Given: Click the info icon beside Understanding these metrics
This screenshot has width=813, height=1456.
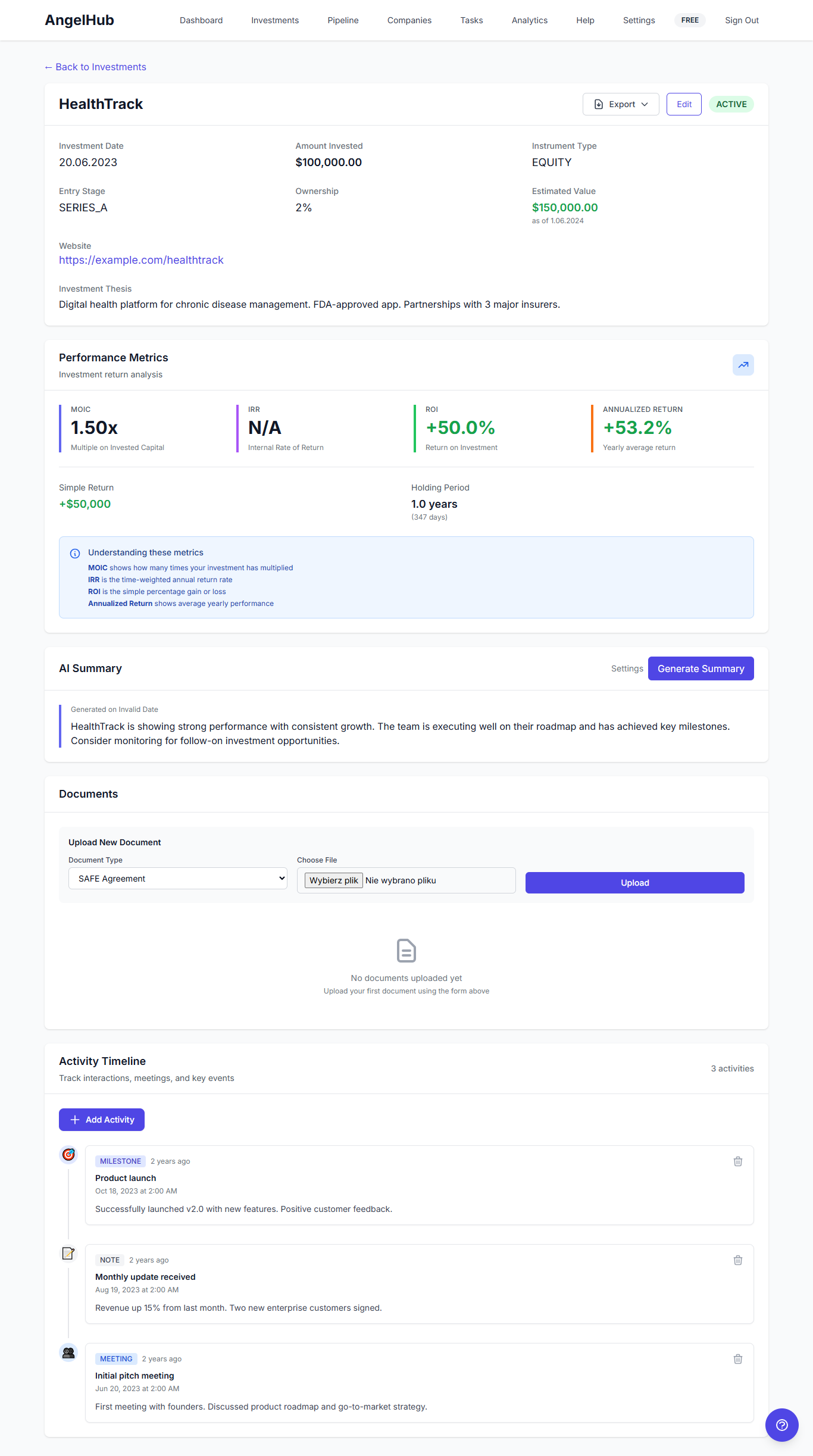Looking at the screenshot, I should click(75, 554).
